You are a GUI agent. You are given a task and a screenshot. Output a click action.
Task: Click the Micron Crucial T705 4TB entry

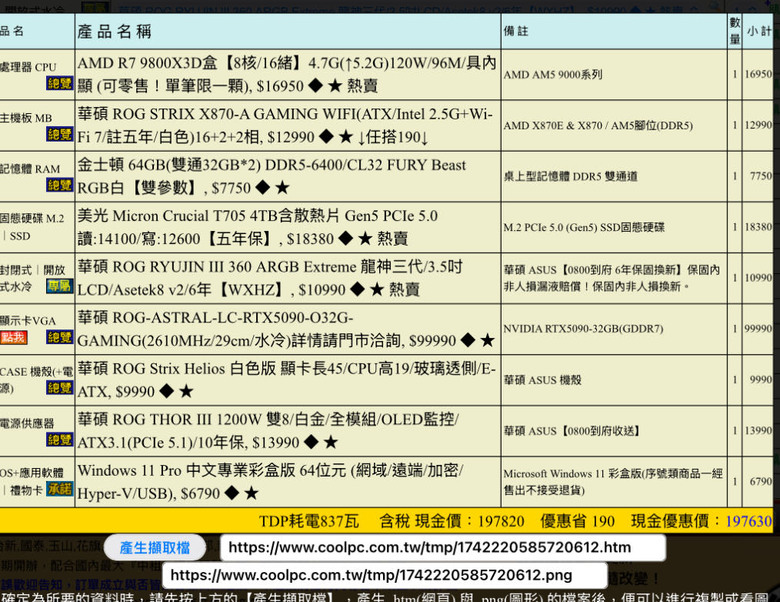point(258,227)
